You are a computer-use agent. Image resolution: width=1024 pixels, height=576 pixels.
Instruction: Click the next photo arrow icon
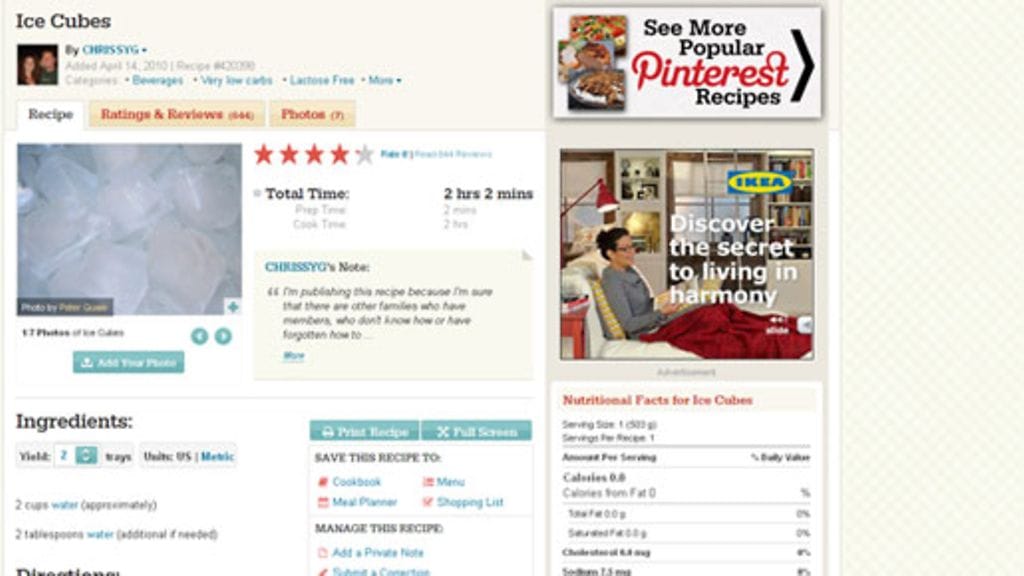pos(223,336)
